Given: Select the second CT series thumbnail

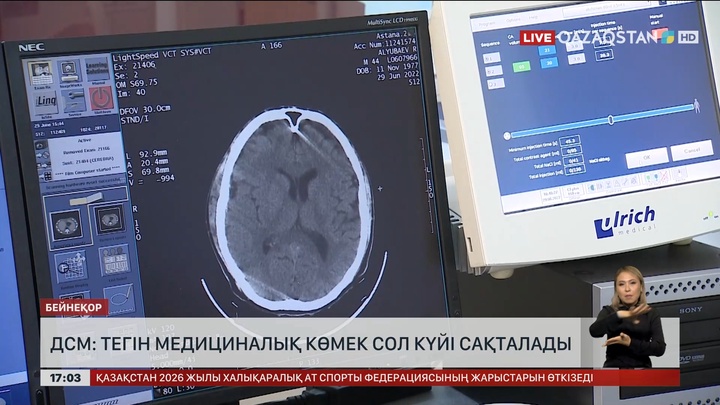Looking at the screenshot, I should [x=110, y=221].
